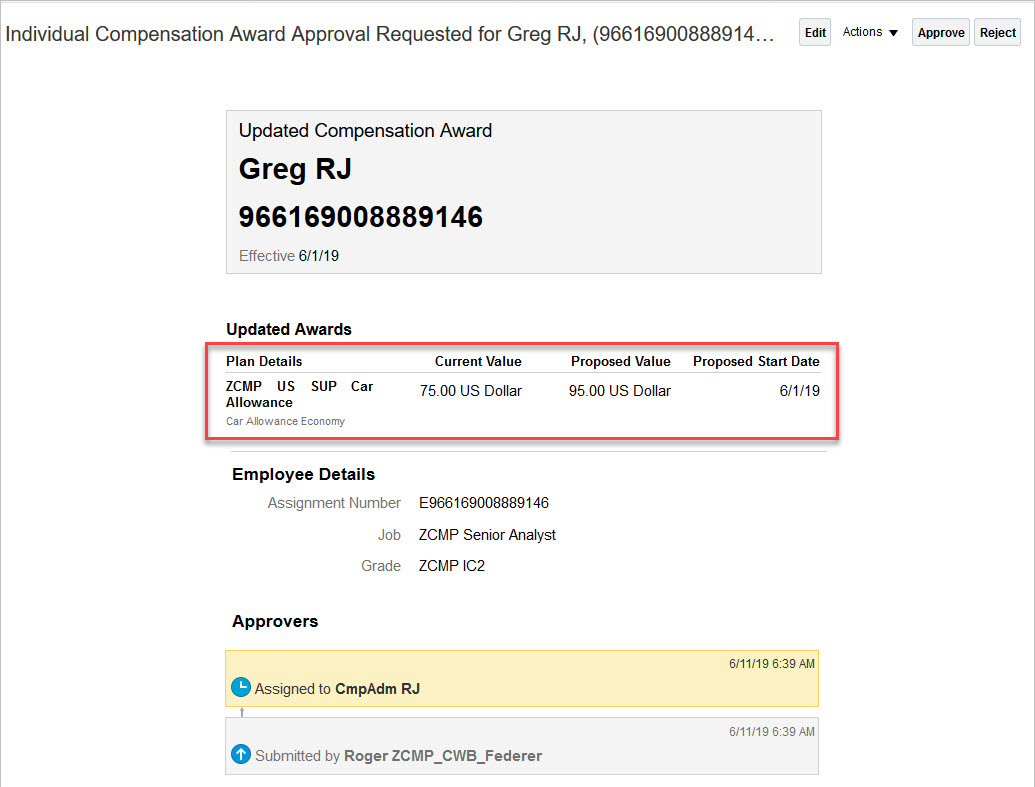Click the 75.00 US Dollar current value
Screen dimensions: 1035x787
click(471, 391)
